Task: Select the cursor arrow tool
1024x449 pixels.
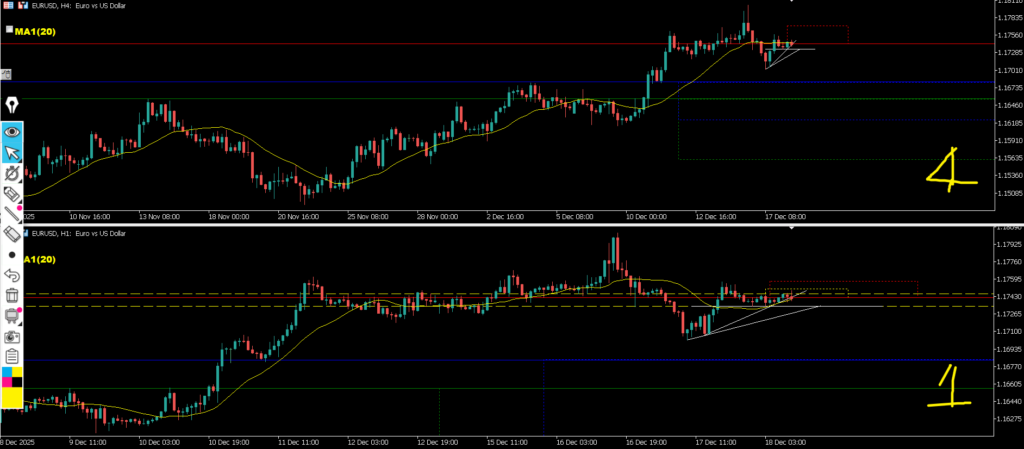Action: pos(12,153)
